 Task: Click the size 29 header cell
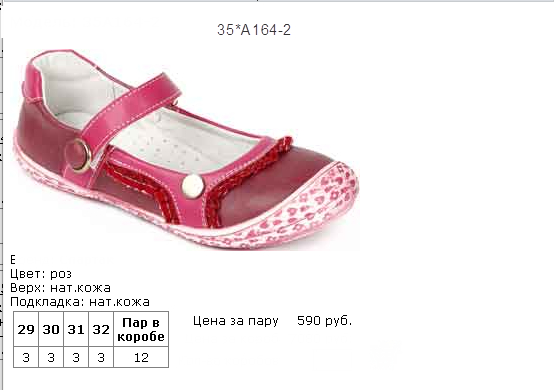[x=26, y=329]
